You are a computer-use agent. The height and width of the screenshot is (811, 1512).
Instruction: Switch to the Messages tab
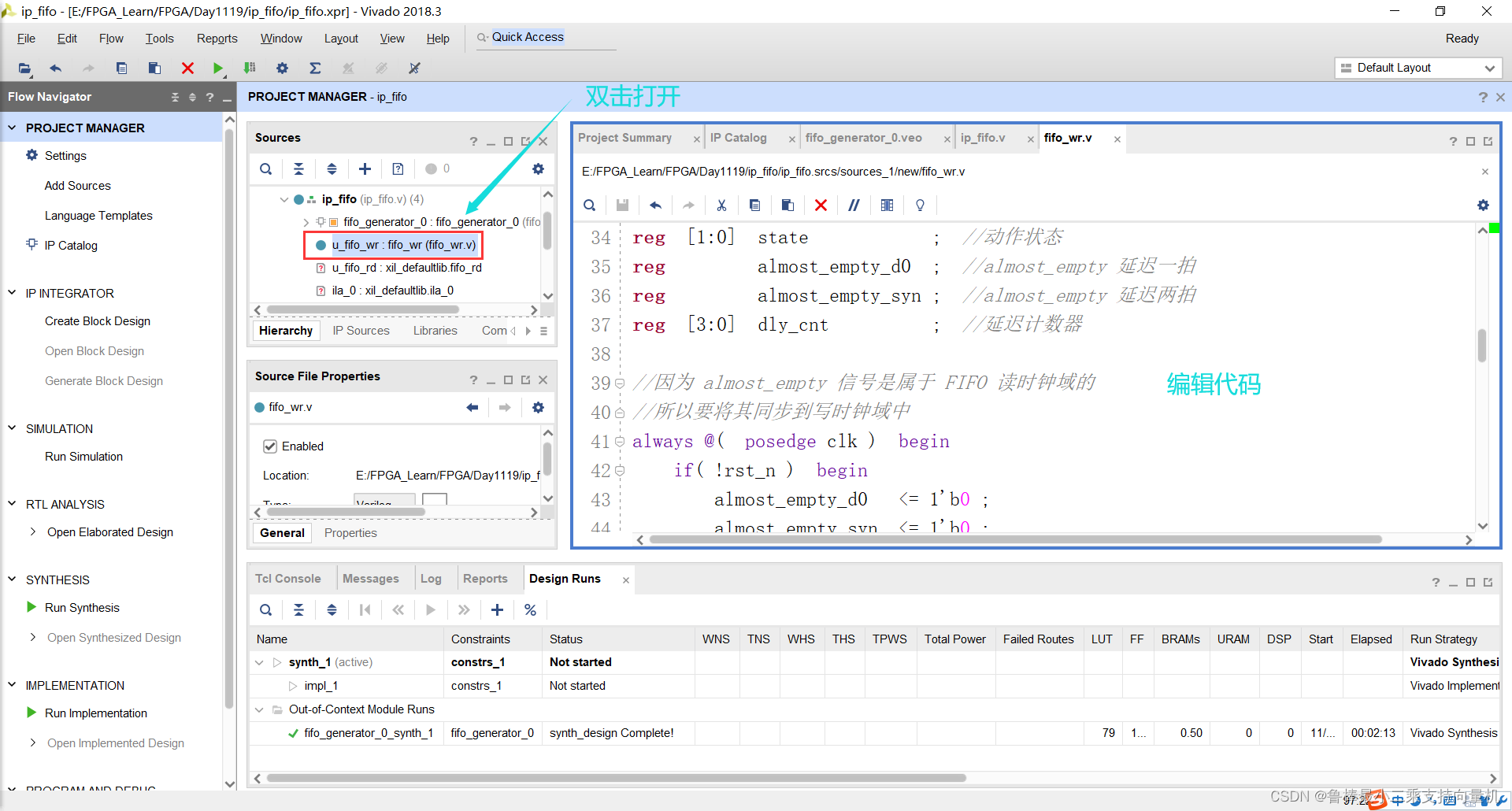(x=370, y=579)
